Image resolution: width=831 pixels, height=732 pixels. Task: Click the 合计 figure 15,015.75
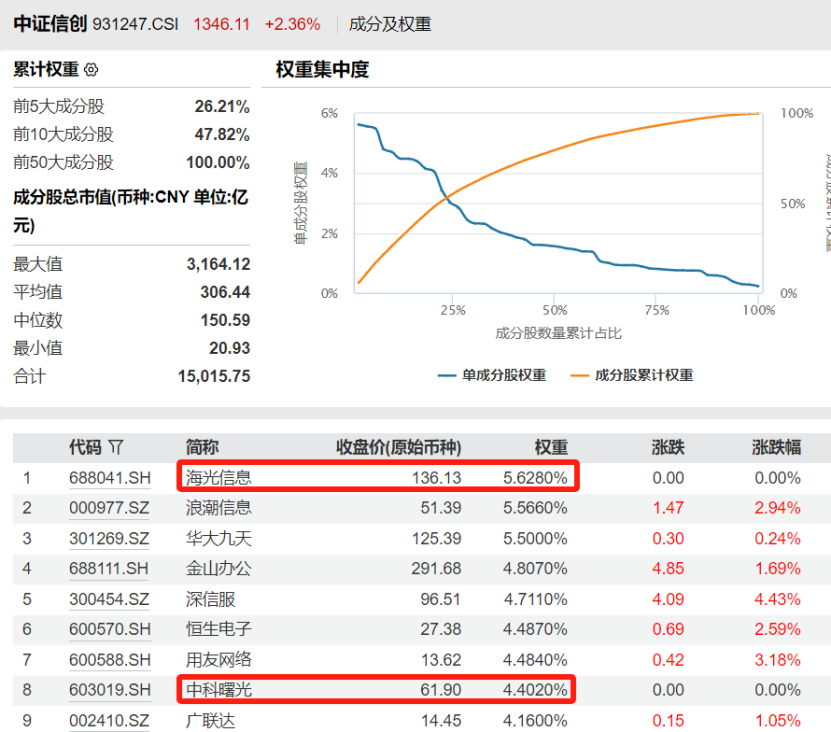pyautogui.click(x=214, y=376)
